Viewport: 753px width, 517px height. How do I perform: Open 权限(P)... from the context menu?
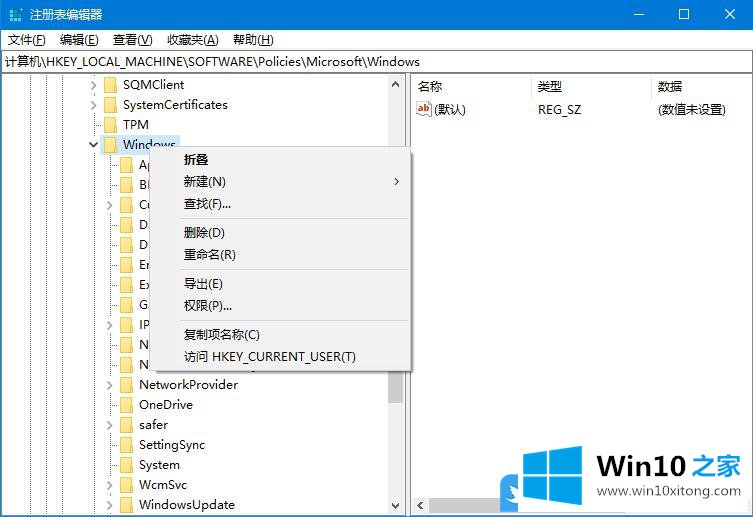click(280, 306)
